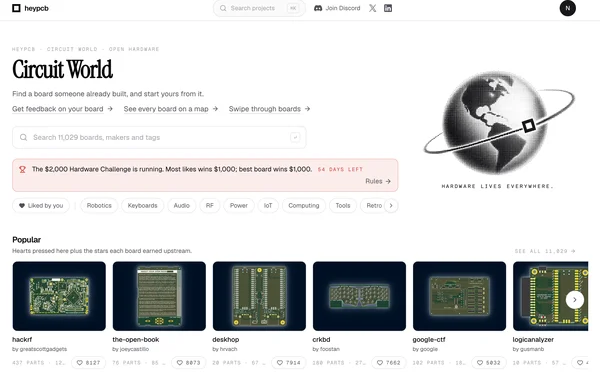The width and height of the screenshot is (600, 380).
Task: Click the magnifier icon in board search
Action: click(x=23, y=137)
